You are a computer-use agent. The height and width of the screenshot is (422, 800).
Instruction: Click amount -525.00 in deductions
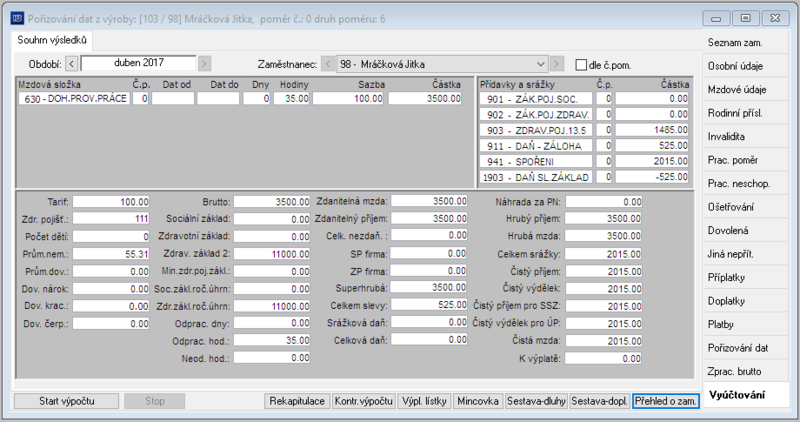652,177
